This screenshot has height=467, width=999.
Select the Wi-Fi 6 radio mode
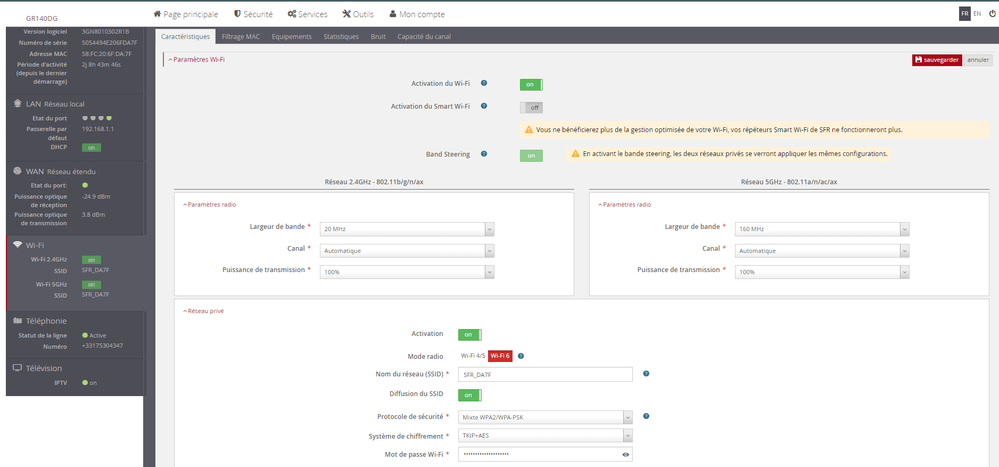click(x=499, y=355)
